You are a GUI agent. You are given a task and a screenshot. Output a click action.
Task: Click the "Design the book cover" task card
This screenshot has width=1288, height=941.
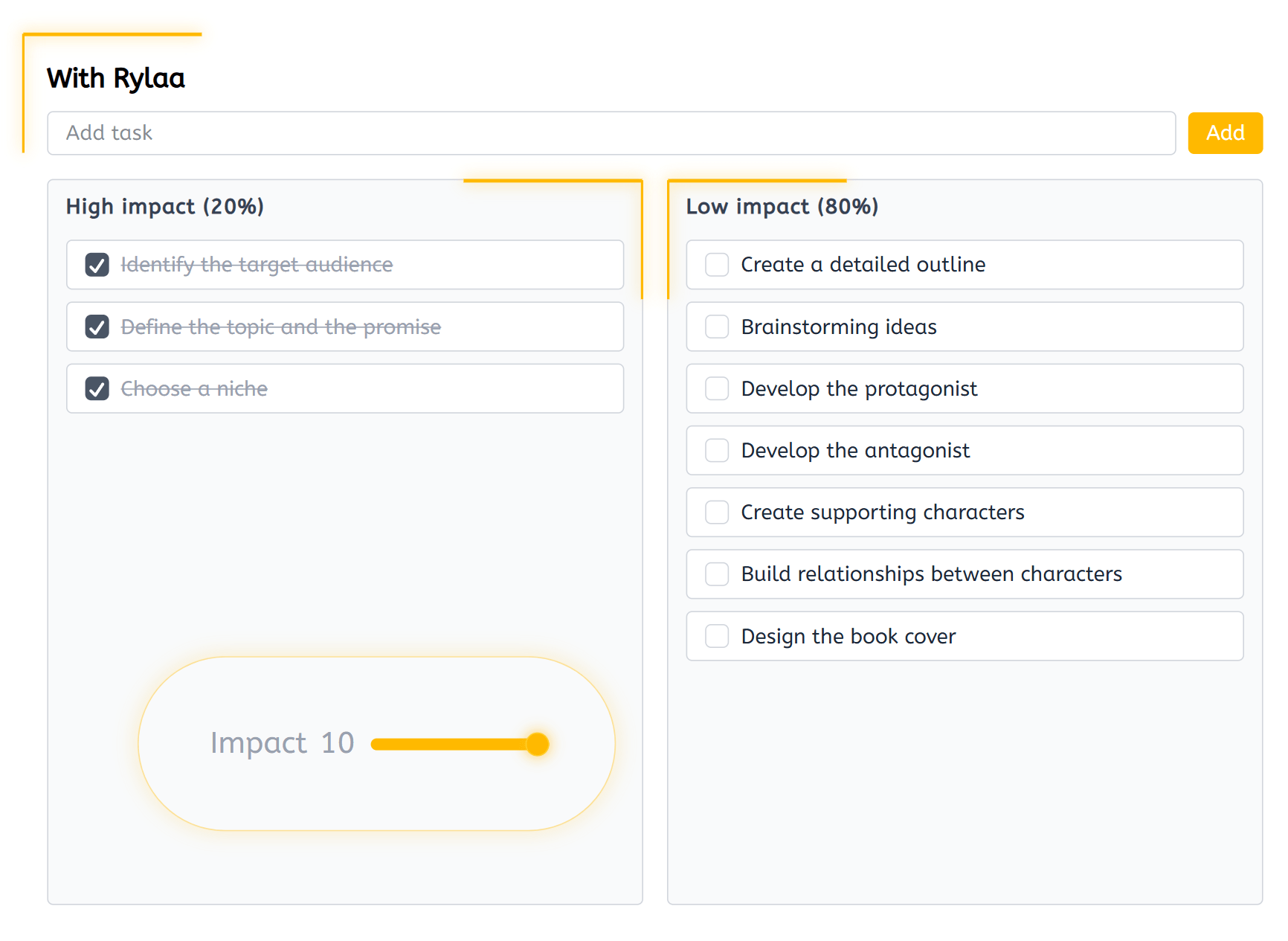point(964,636)
